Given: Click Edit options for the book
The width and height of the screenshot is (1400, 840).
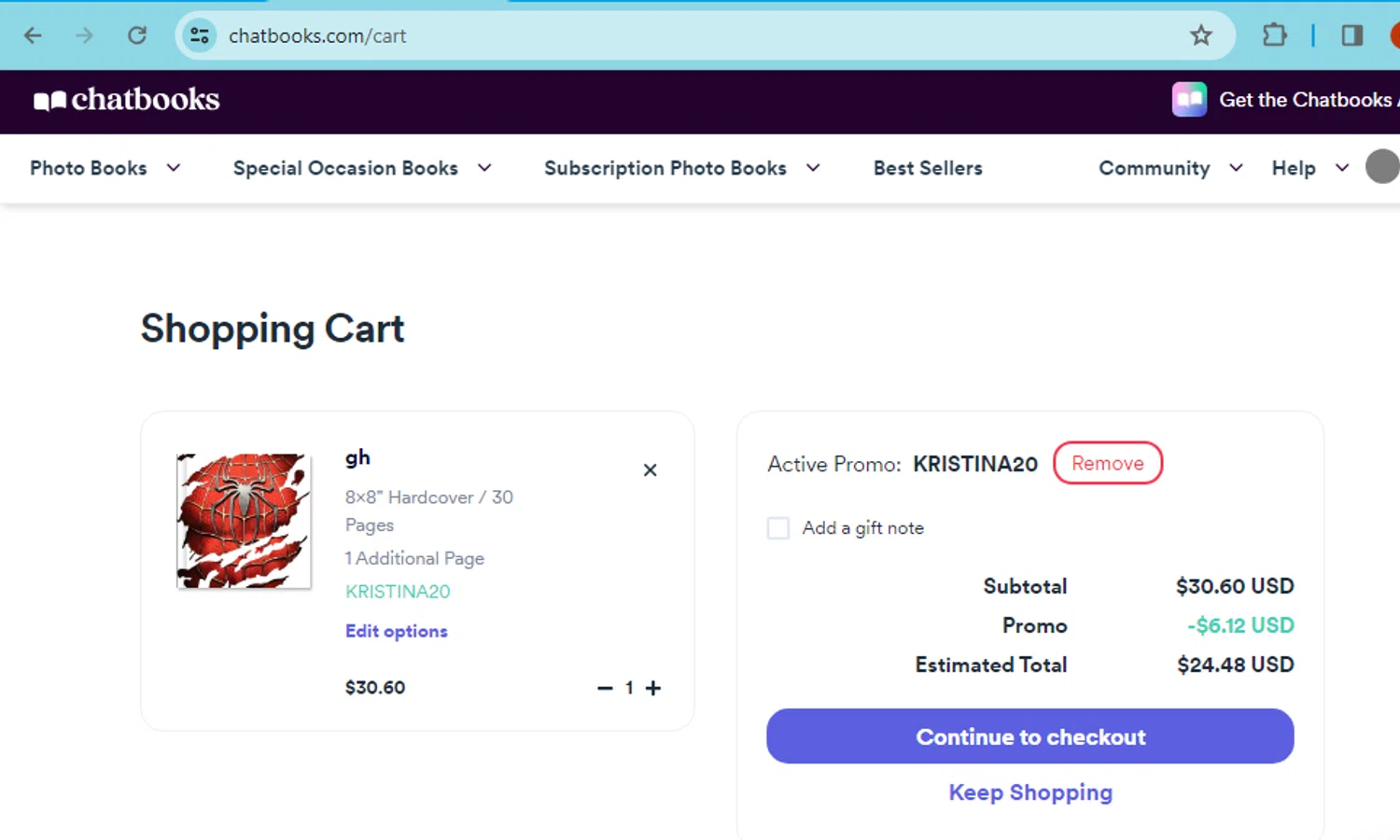Looking at the screenshot, I should (397, 631).
